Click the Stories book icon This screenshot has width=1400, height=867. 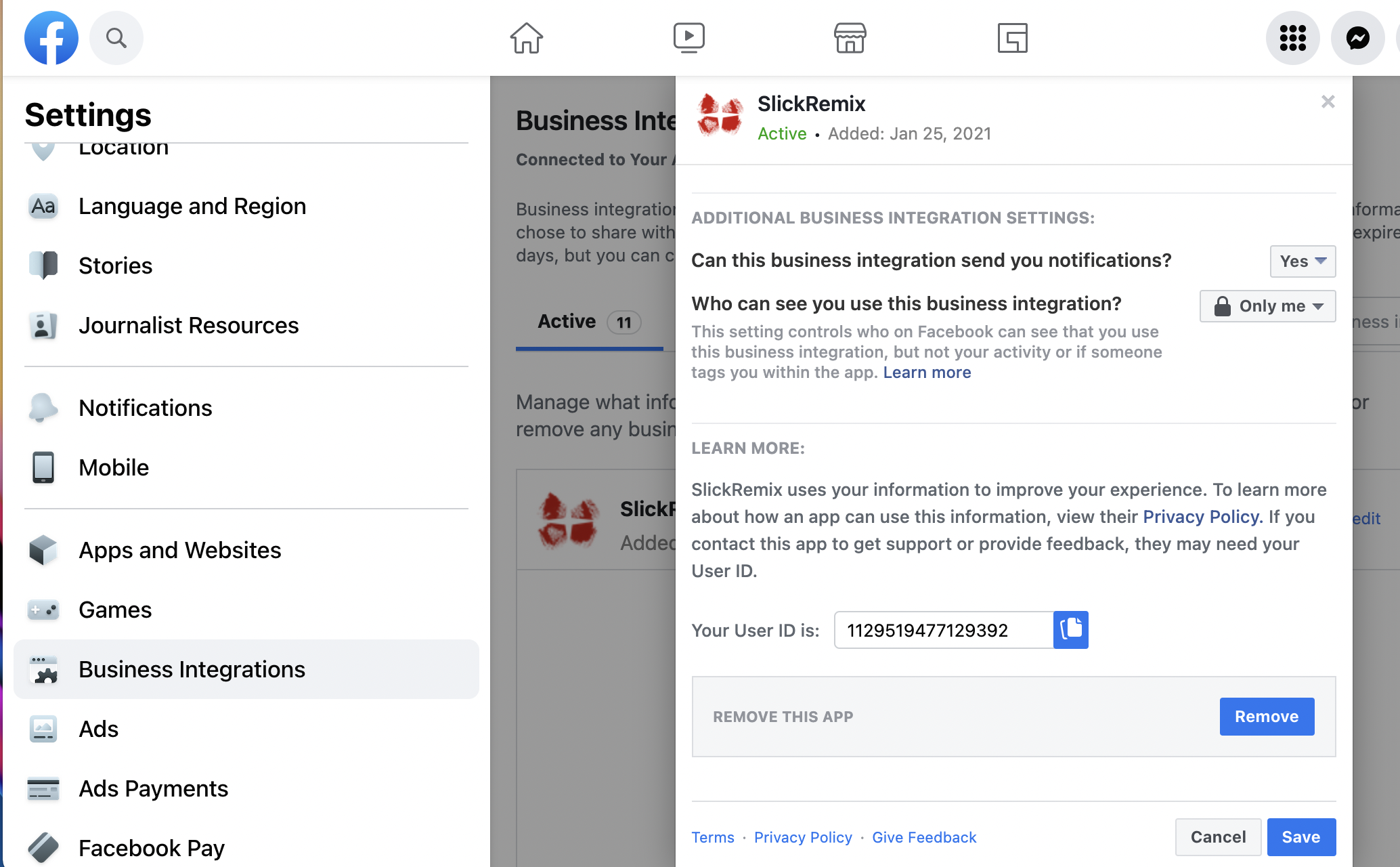tap(43, 266)
